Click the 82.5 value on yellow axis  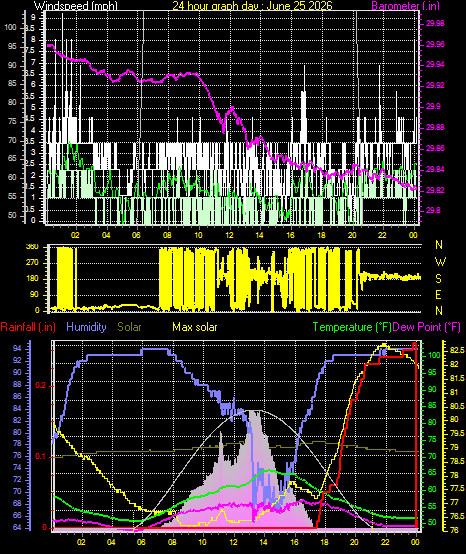457,350
